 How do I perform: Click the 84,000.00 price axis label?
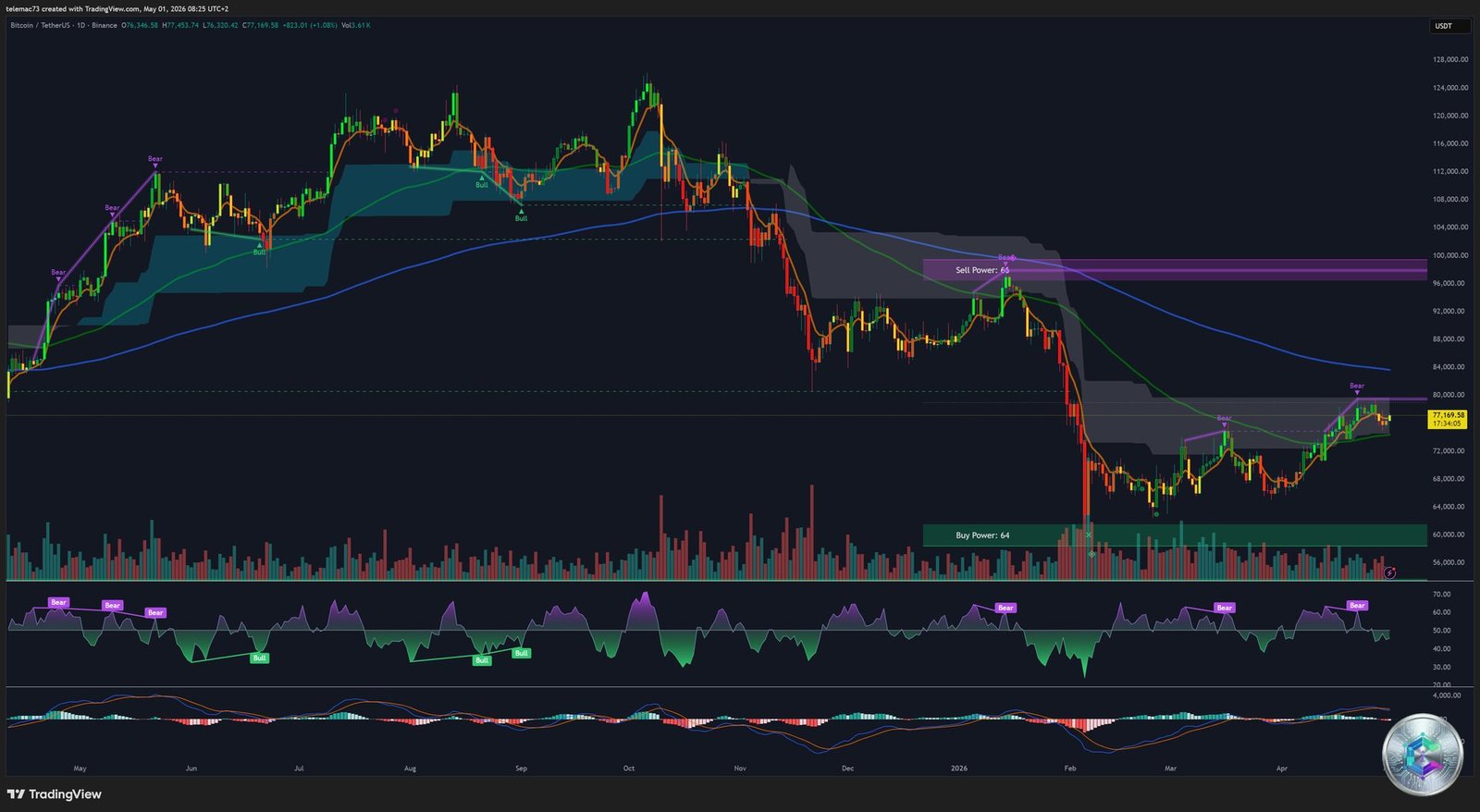point(1450,367)
